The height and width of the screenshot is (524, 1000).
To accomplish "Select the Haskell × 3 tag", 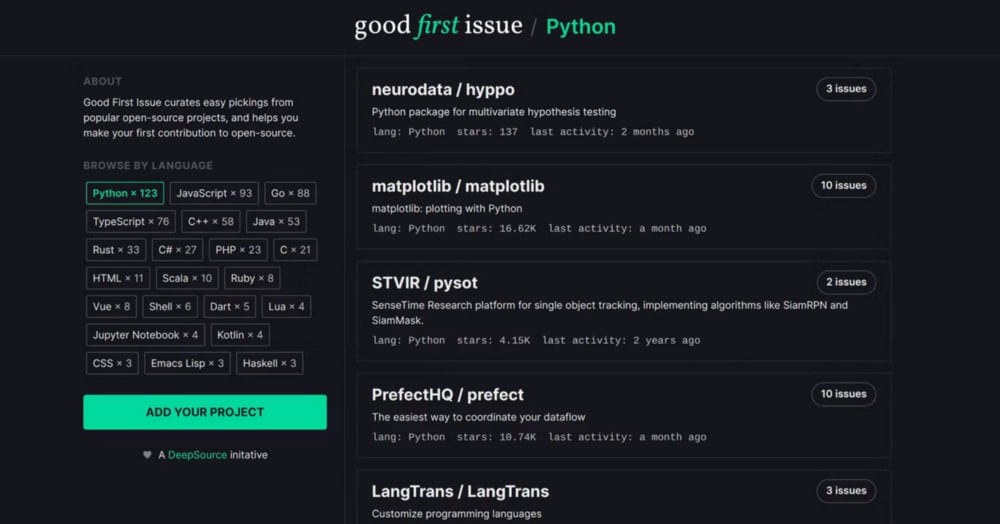I will 270,363.
